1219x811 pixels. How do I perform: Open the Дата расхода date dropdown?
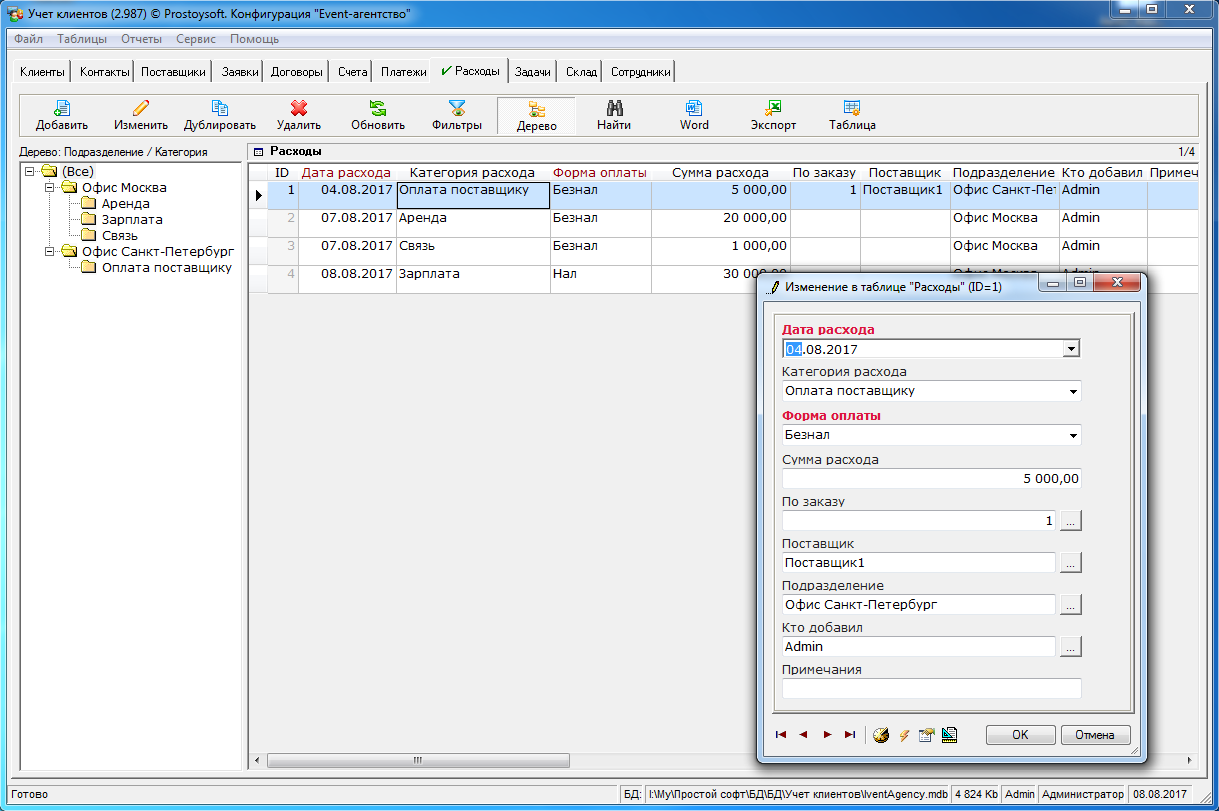(x=1071, y=349)
